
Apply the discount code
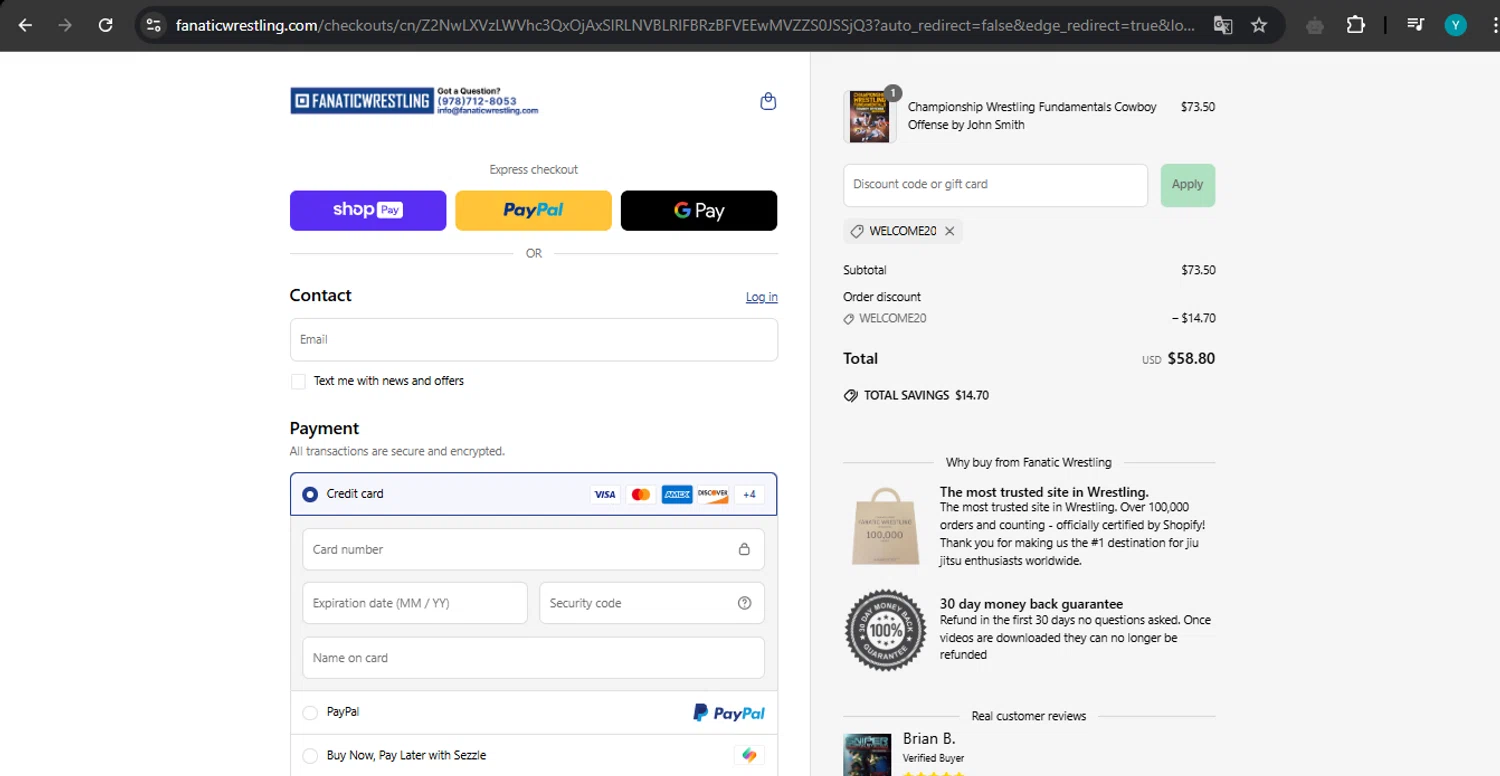[1187, 185]
